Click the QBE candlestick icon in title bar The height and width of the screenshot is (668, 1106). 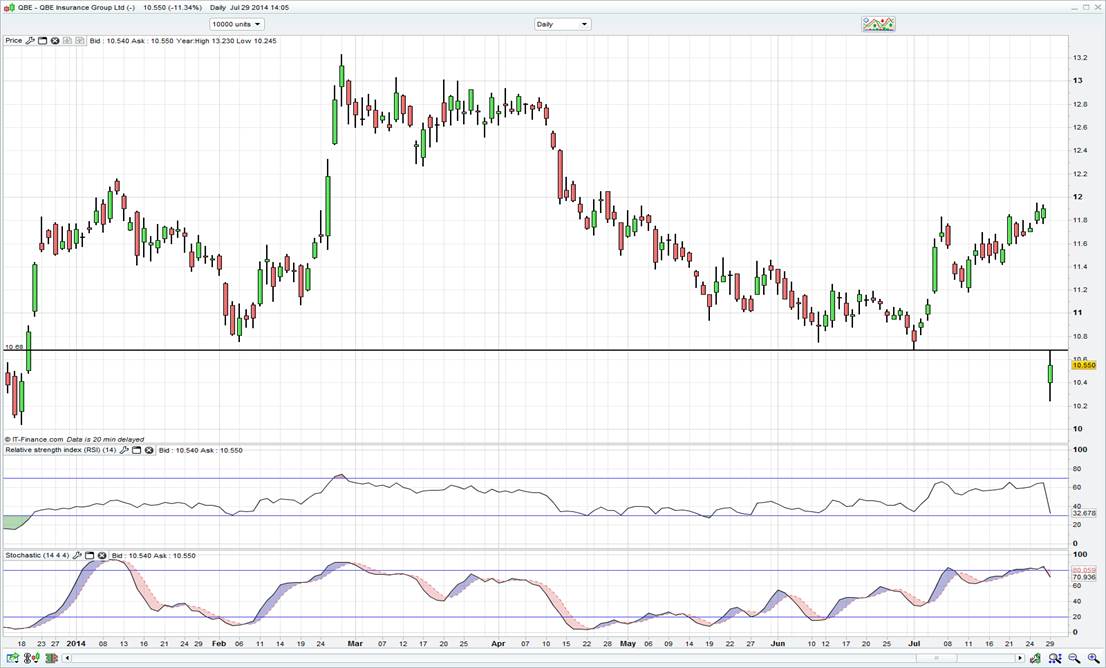pos(9,7)
